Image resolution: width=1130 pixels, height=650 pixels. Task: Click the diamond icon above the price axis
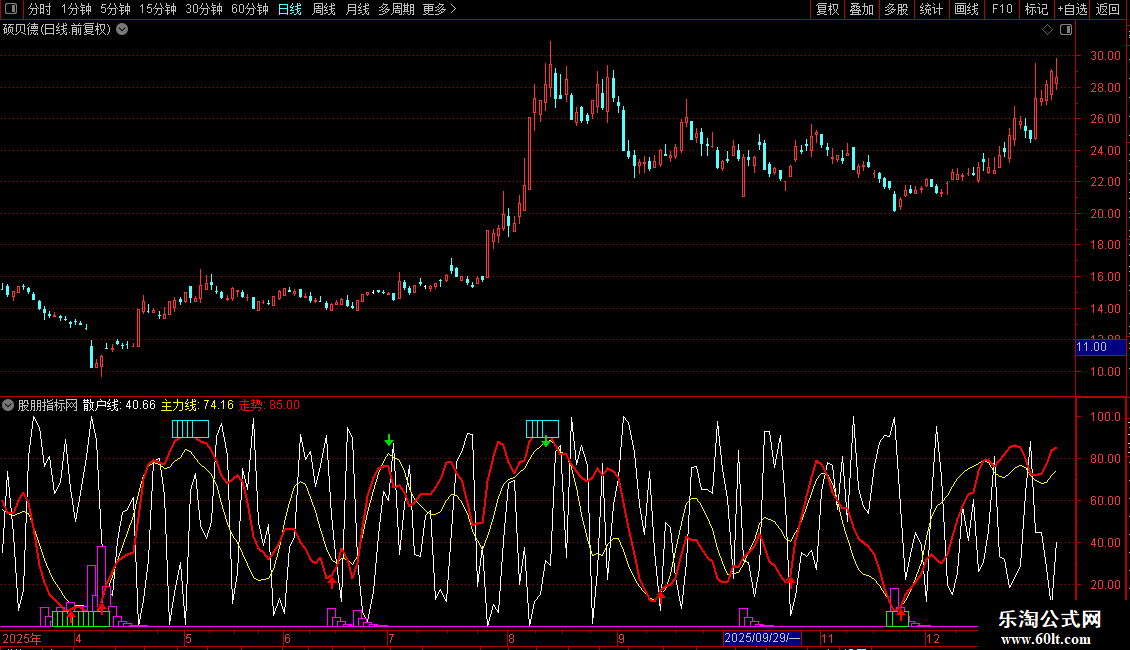[x=1048, y=30]
